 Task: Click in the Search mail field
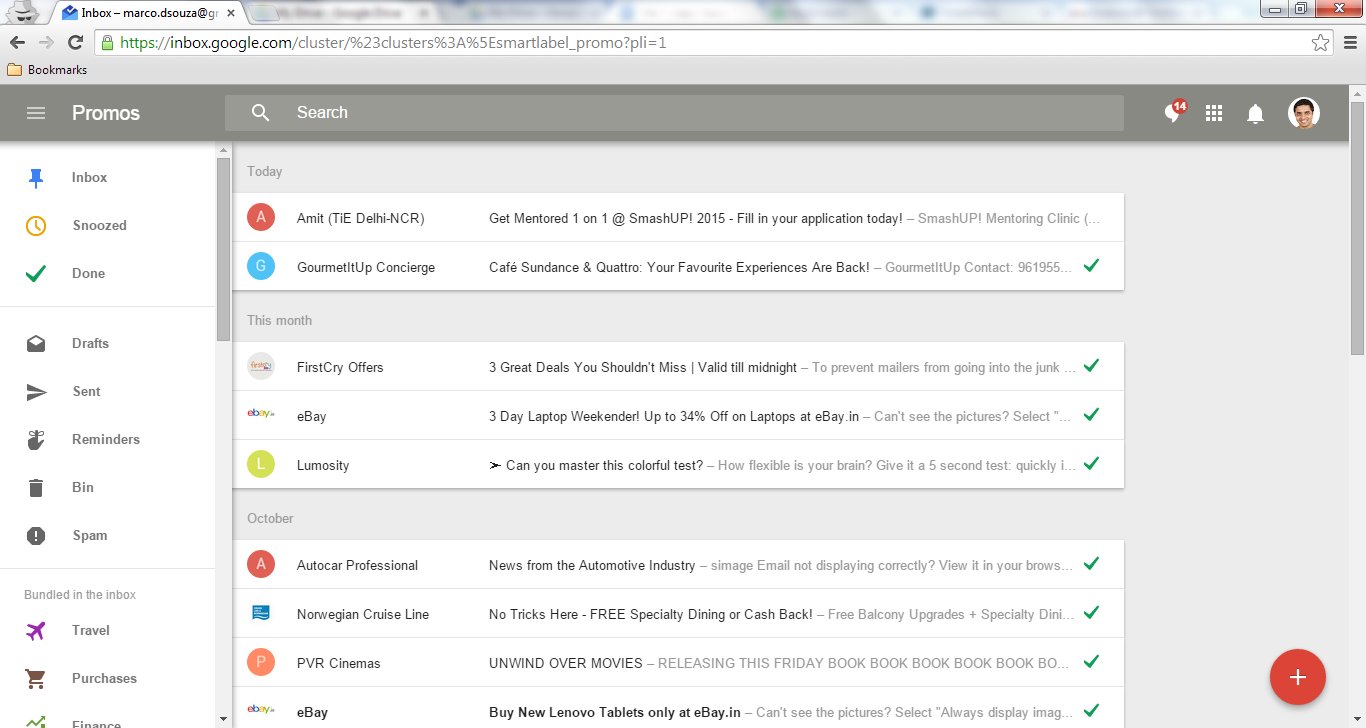click(x=674, y=113)
